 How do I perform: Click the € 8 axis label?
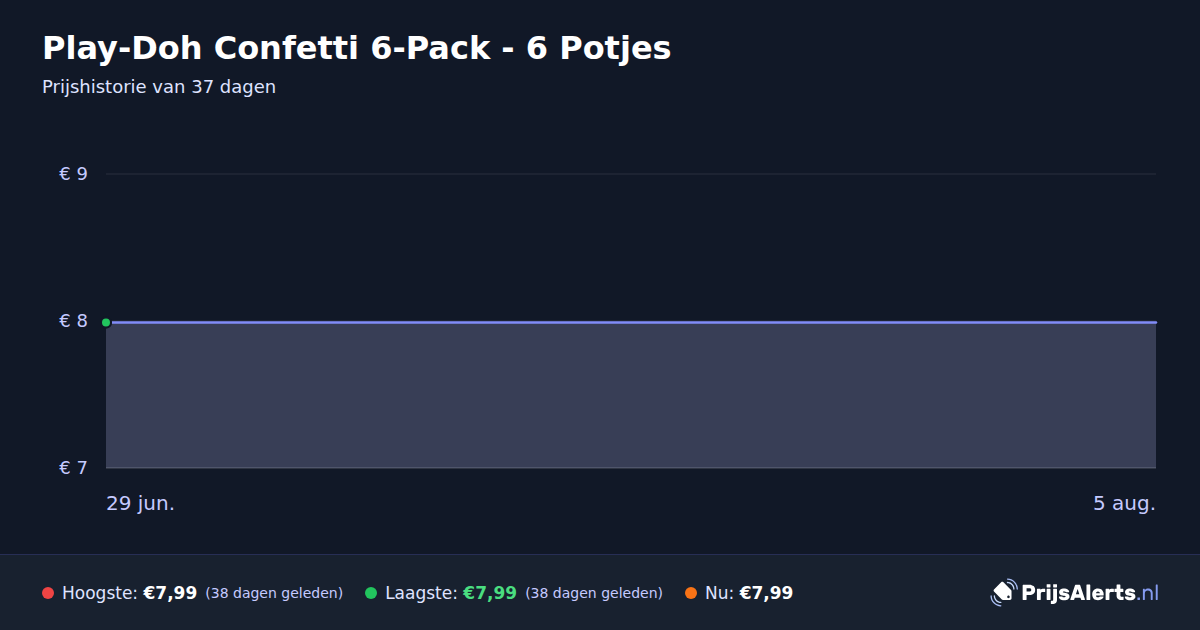[74, 321]
